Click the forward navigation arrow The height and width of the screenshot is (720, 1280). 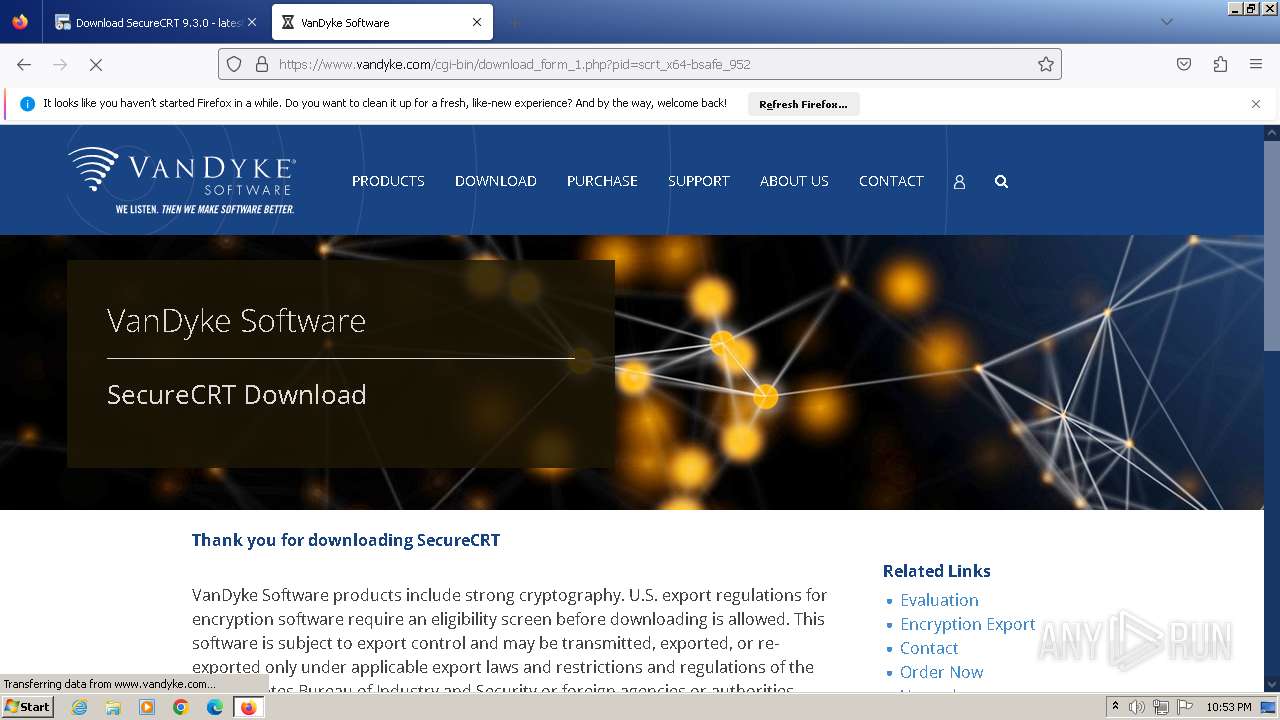60,64
